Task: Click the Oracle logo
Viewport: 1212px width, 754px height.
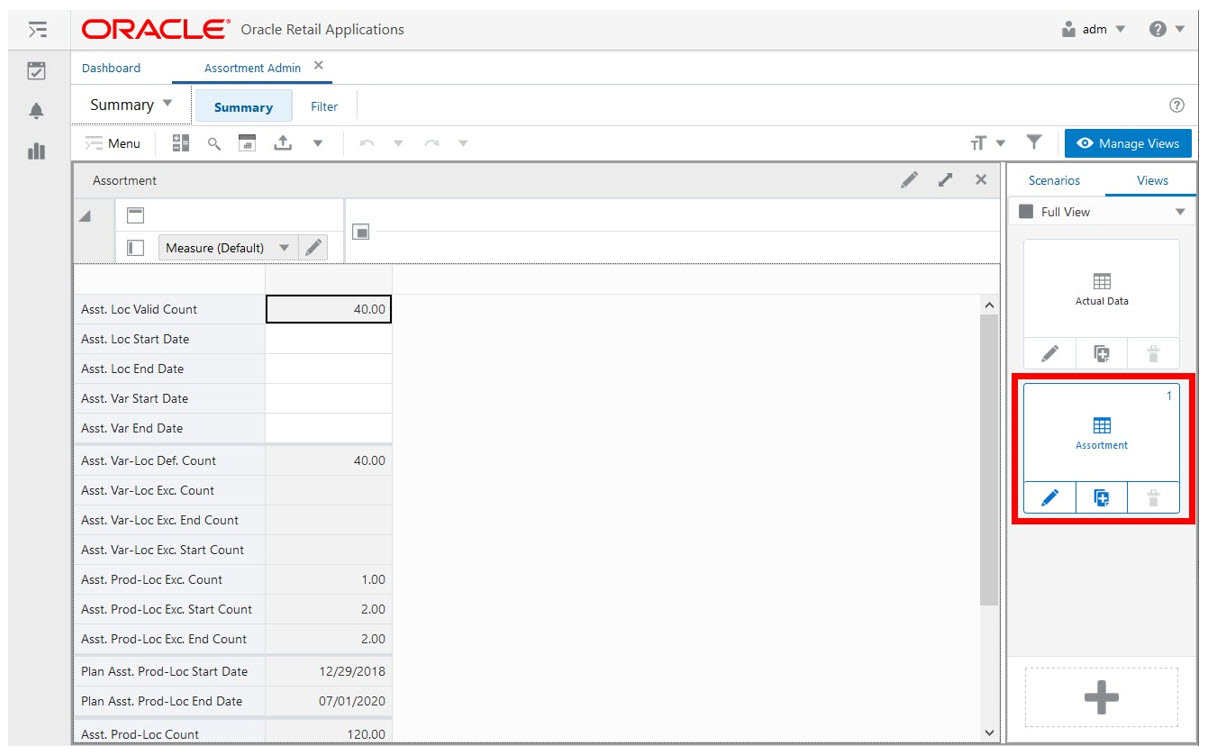Action: (155, 30)
